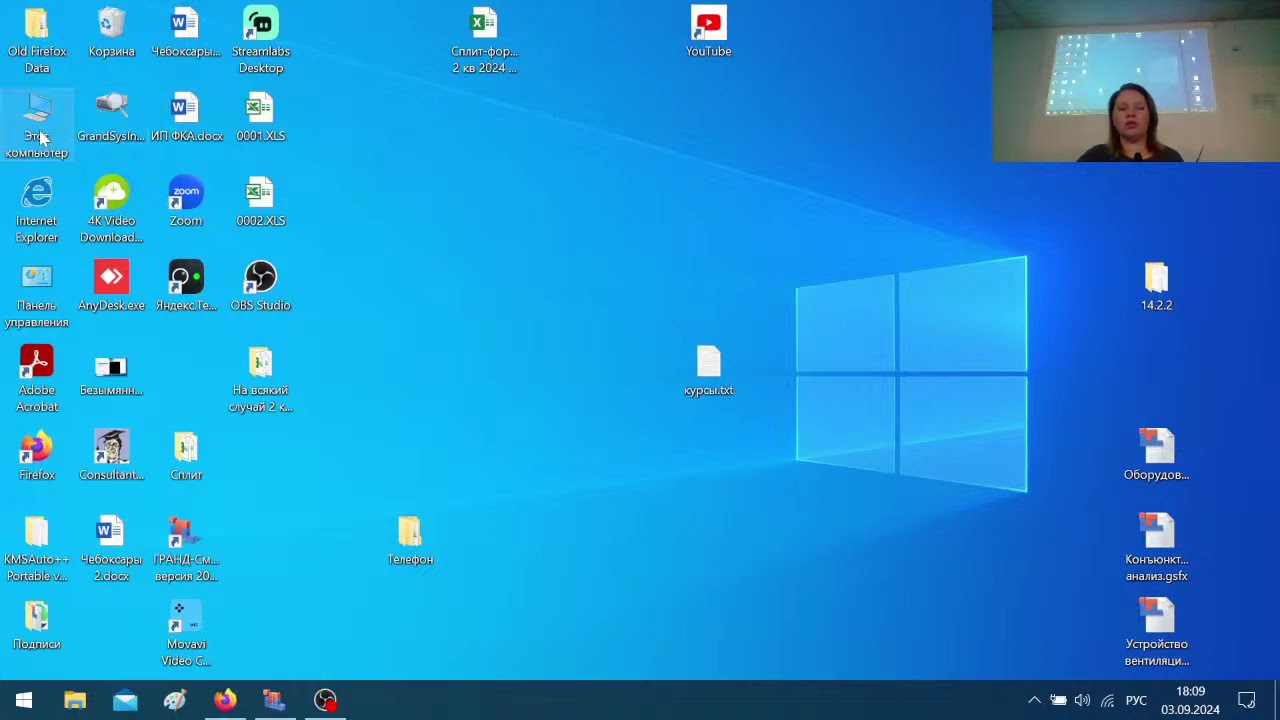This screenshot has height=720, width=1280.
Task: Show hidden system tray icons
Action: [1034, 700]
